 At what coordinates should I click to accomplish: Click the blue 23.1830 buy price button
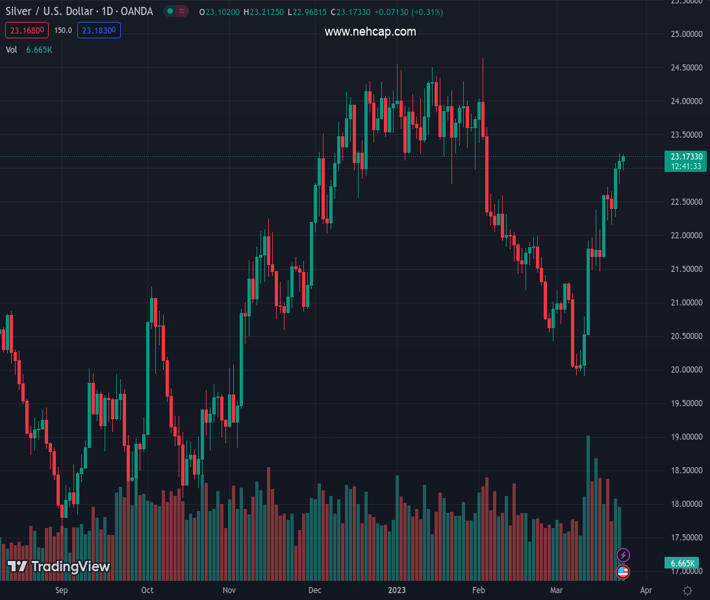click(100, 30)
